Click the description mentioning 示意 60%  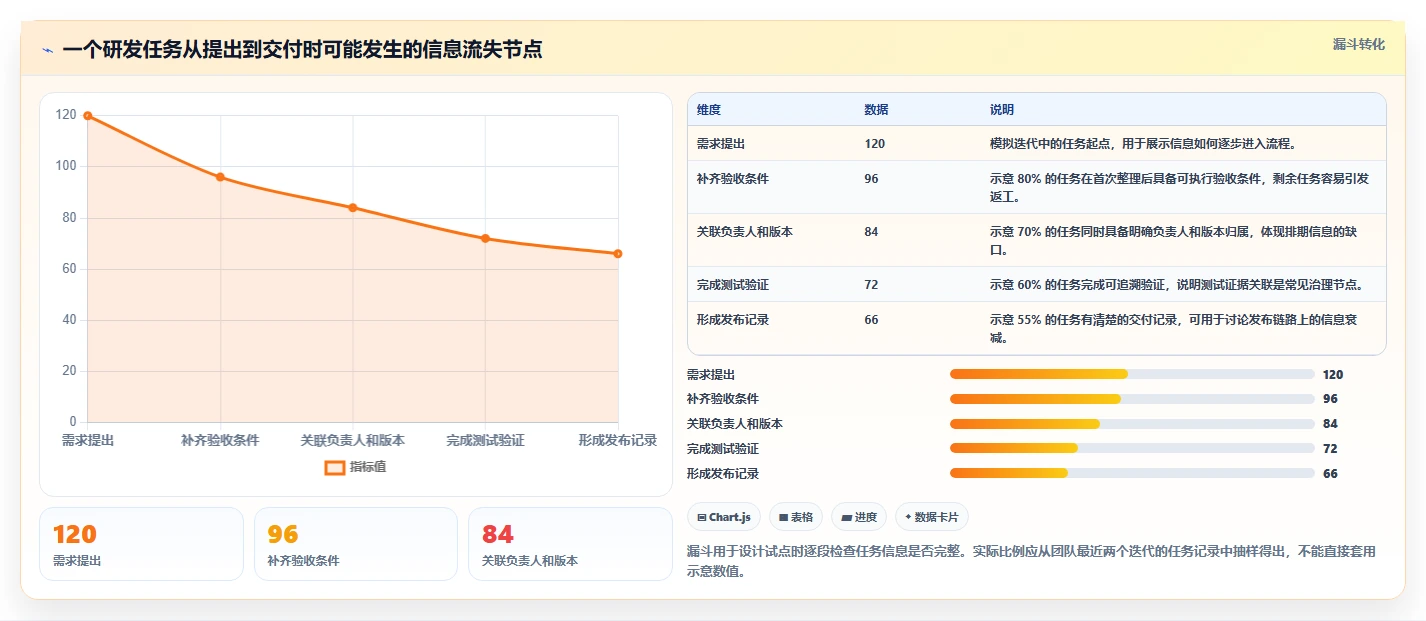[1176, 285]
